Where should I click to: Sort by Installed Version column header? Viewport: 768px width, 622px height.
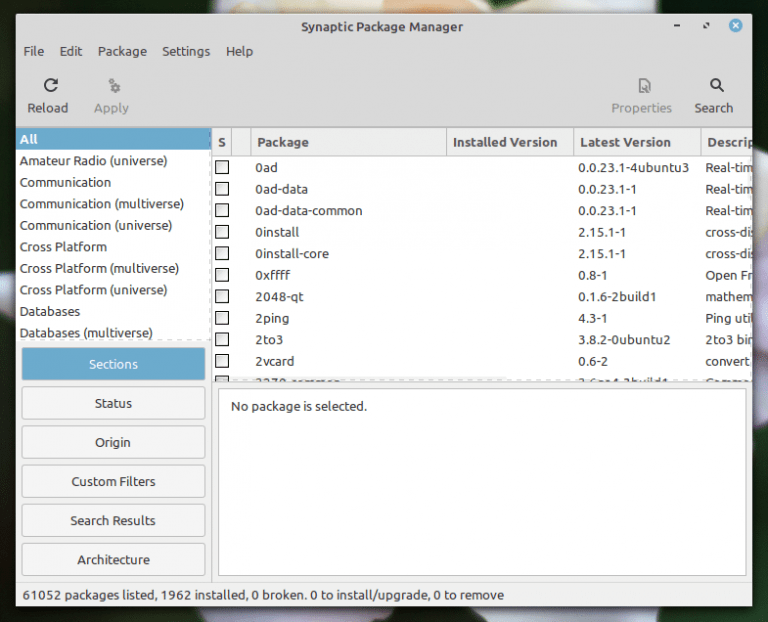tap(510, 143)
